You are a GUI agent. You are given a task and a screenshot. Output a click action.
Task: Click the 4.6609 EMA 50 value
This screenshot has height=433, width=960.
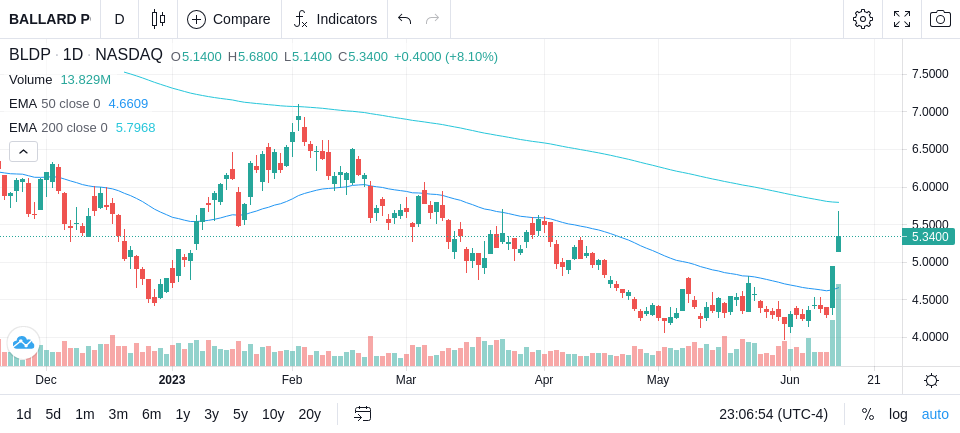pyautogui.click(x=128, y=104)
